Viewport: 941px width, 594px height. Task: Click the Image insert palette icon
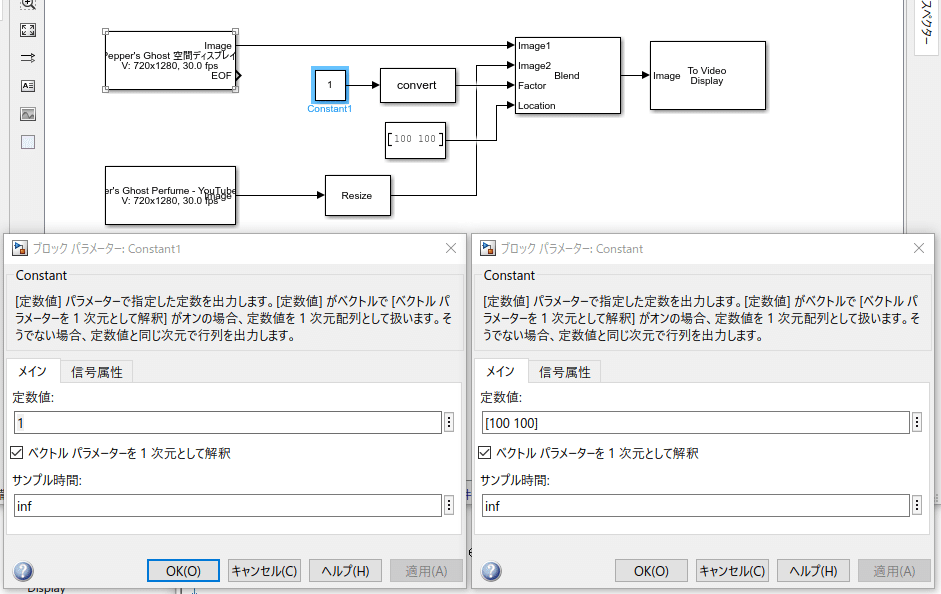pos(28,114)
